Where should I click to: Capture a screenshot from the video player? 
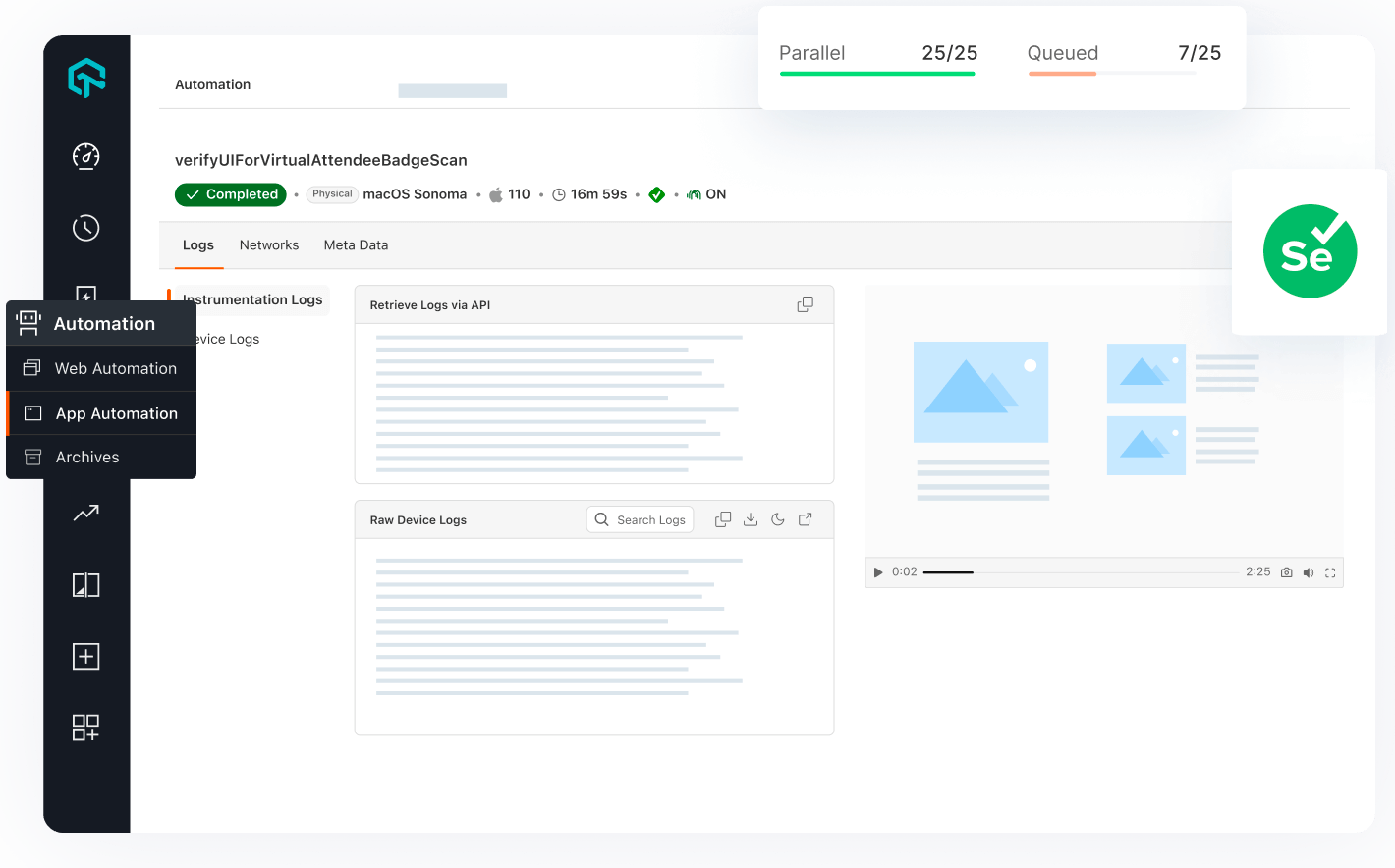click(x=1287, y=572)
